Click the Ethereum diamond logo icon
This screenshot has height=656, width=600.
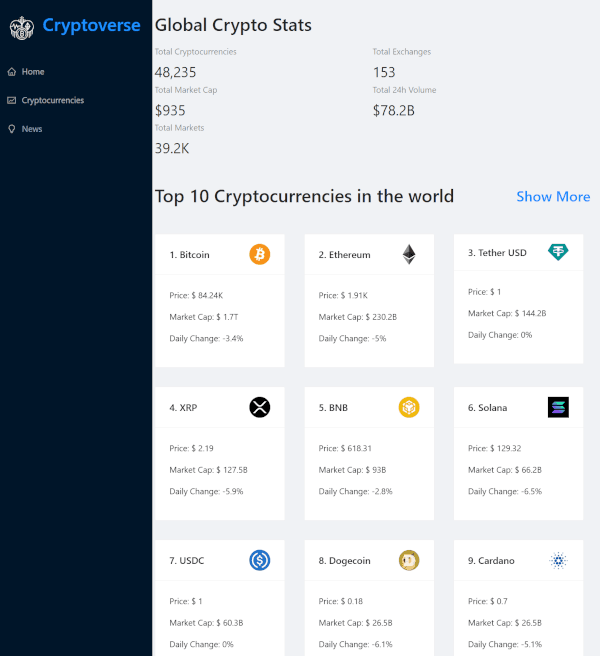tap(409, 254)
